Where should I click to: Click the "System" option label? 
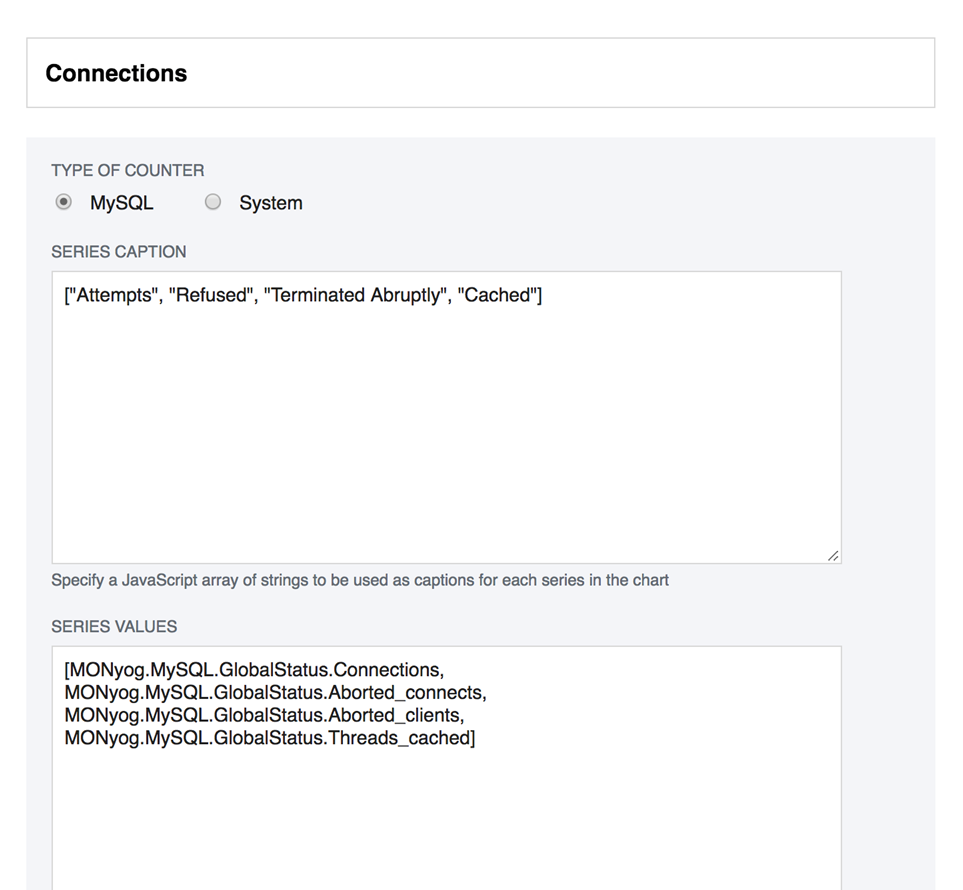point(270,203)
